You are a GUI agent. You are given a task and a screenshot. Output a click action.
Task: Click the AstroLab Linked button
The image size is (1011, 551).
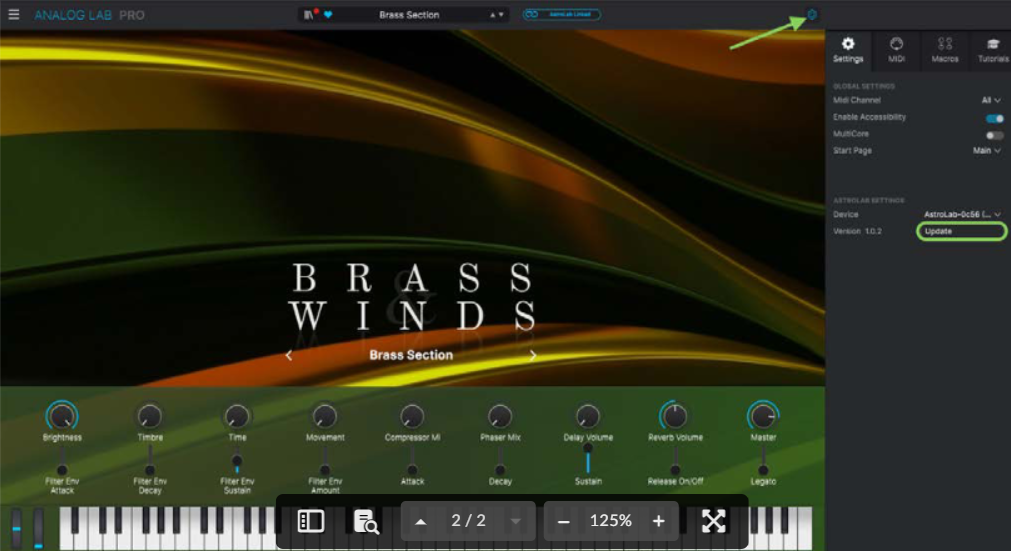(x=562, y=14)
